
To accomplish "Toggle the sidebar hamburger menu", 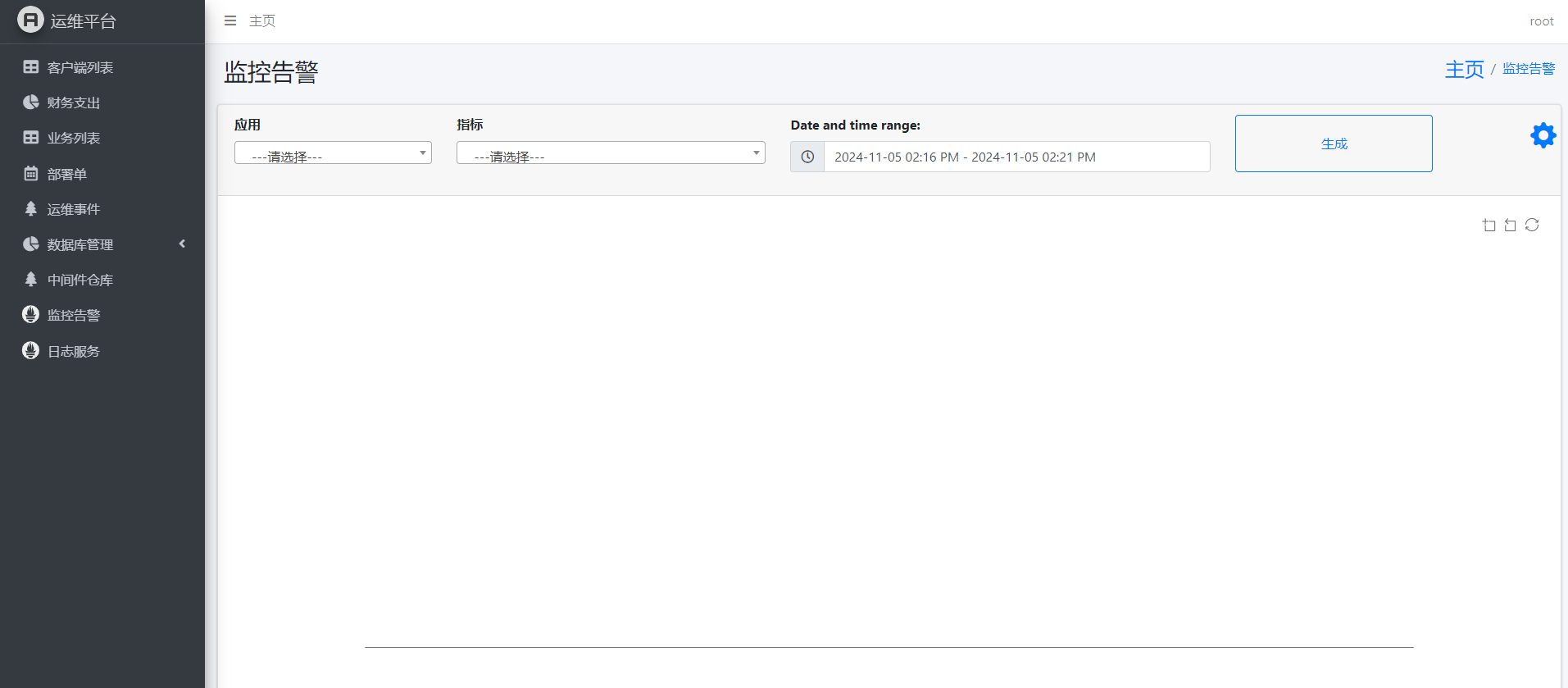I will click(x=230, y=21).
